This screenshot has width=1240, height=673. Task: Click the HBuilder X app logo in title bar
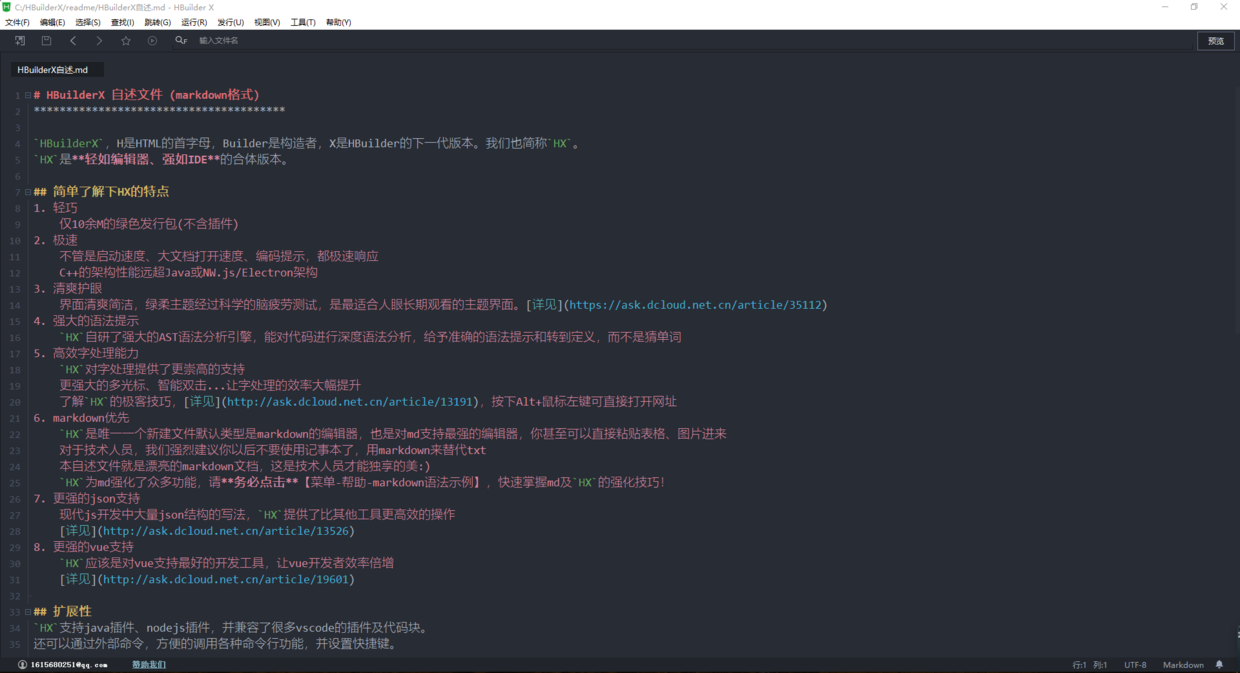pos(6,7)
